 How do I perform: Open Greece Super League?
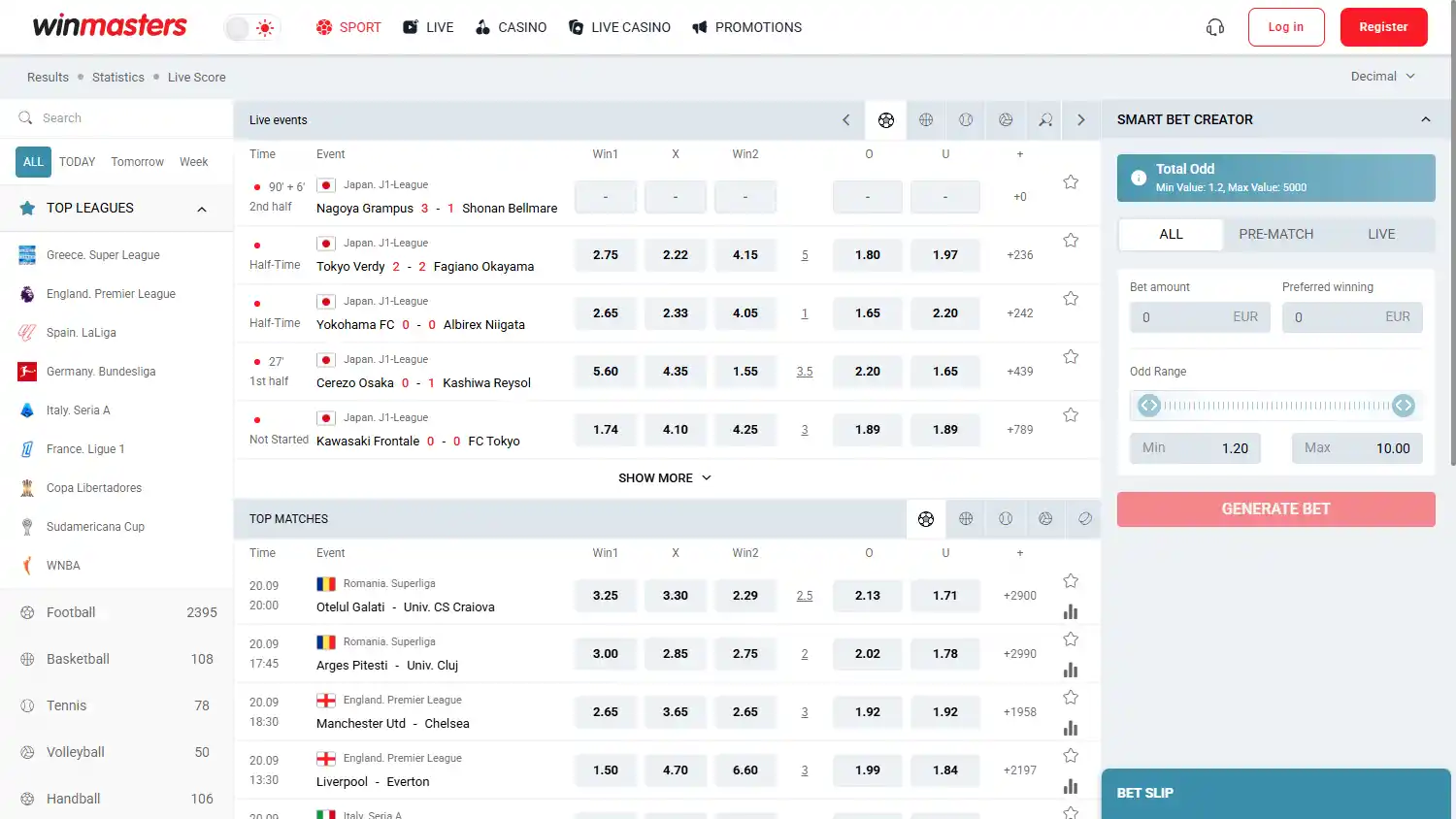(x=116, y=255)
